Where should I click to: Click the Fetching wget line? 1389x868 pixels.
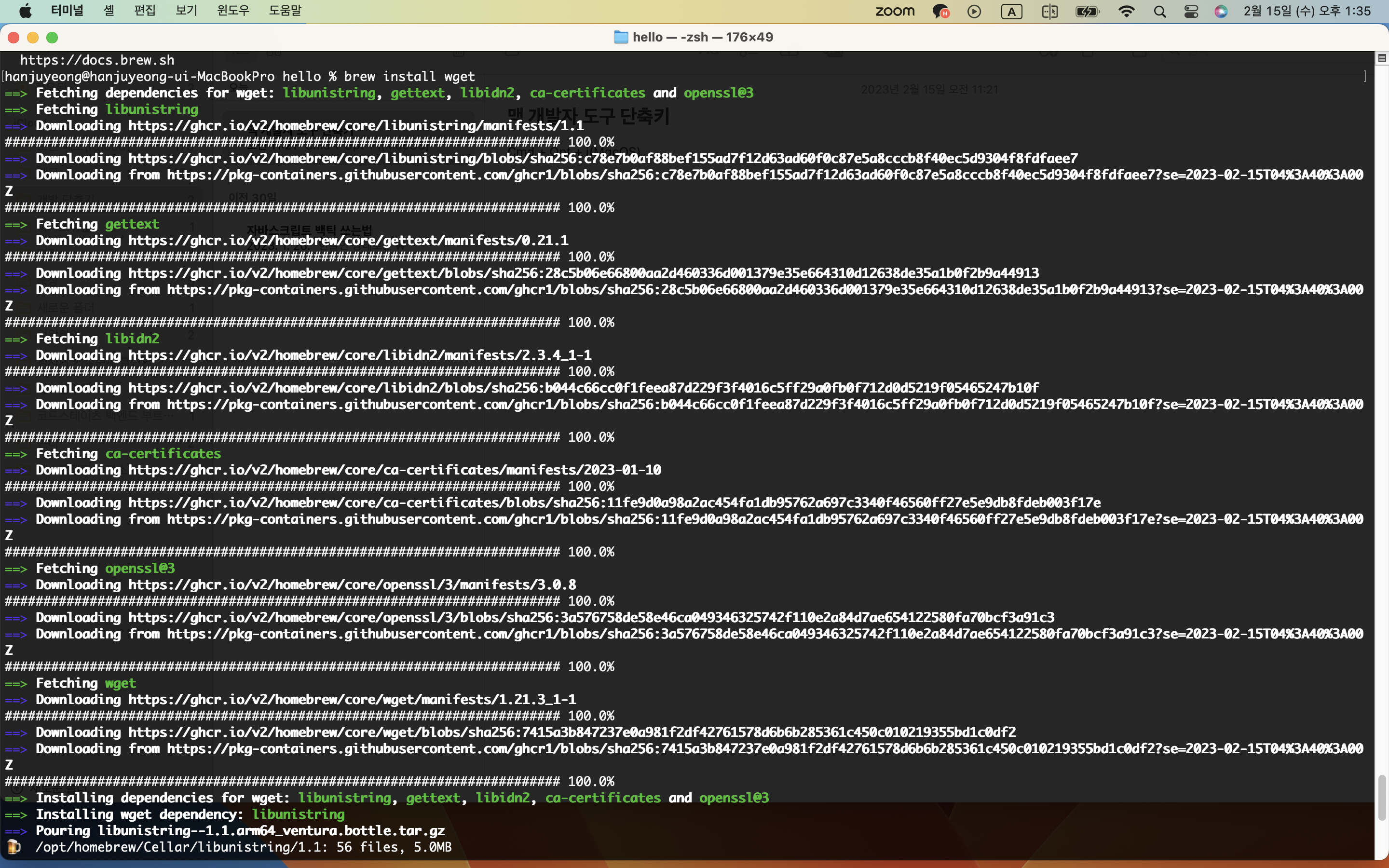tap(70, 683)
